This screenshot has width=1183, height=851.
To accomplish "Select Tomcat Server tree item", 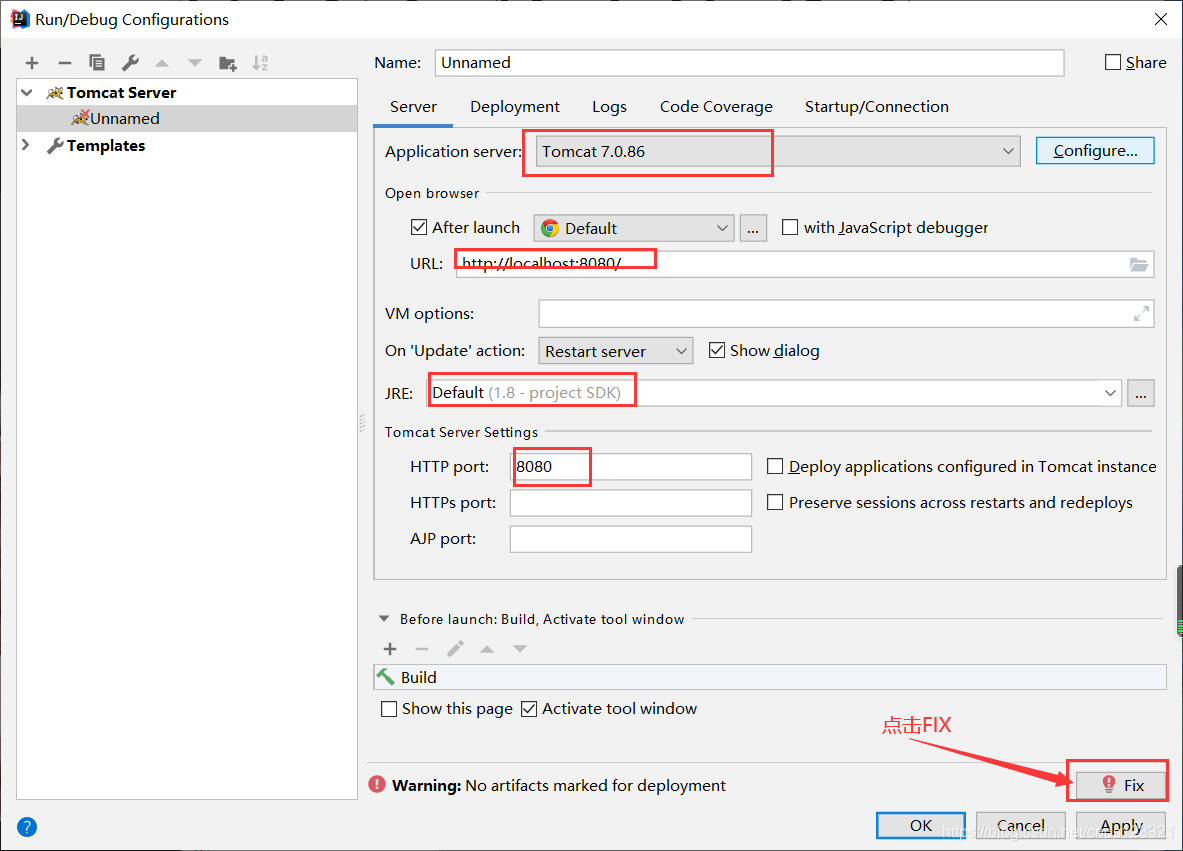I will coord(187,93).
